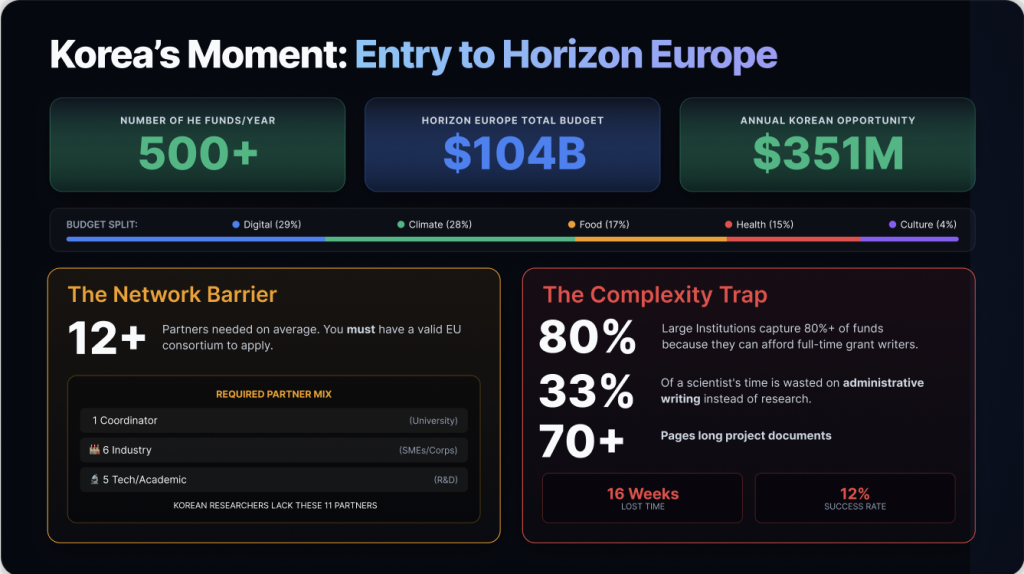The height and width of the screenshot is (574, 1024).
Task: Click the Number of HE Funds/Year card
Action: 198,145
